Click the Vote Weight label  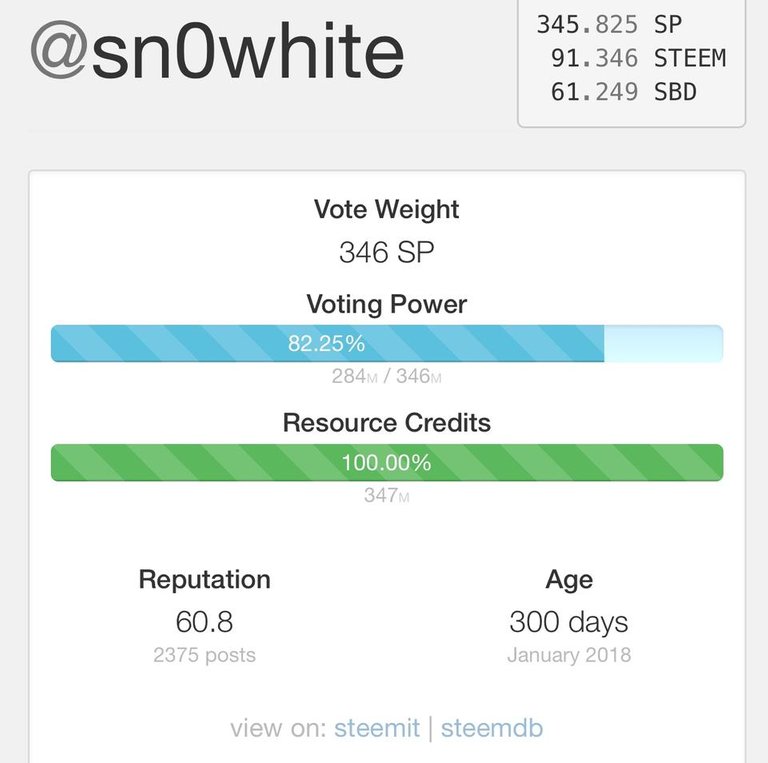[386, 210]
